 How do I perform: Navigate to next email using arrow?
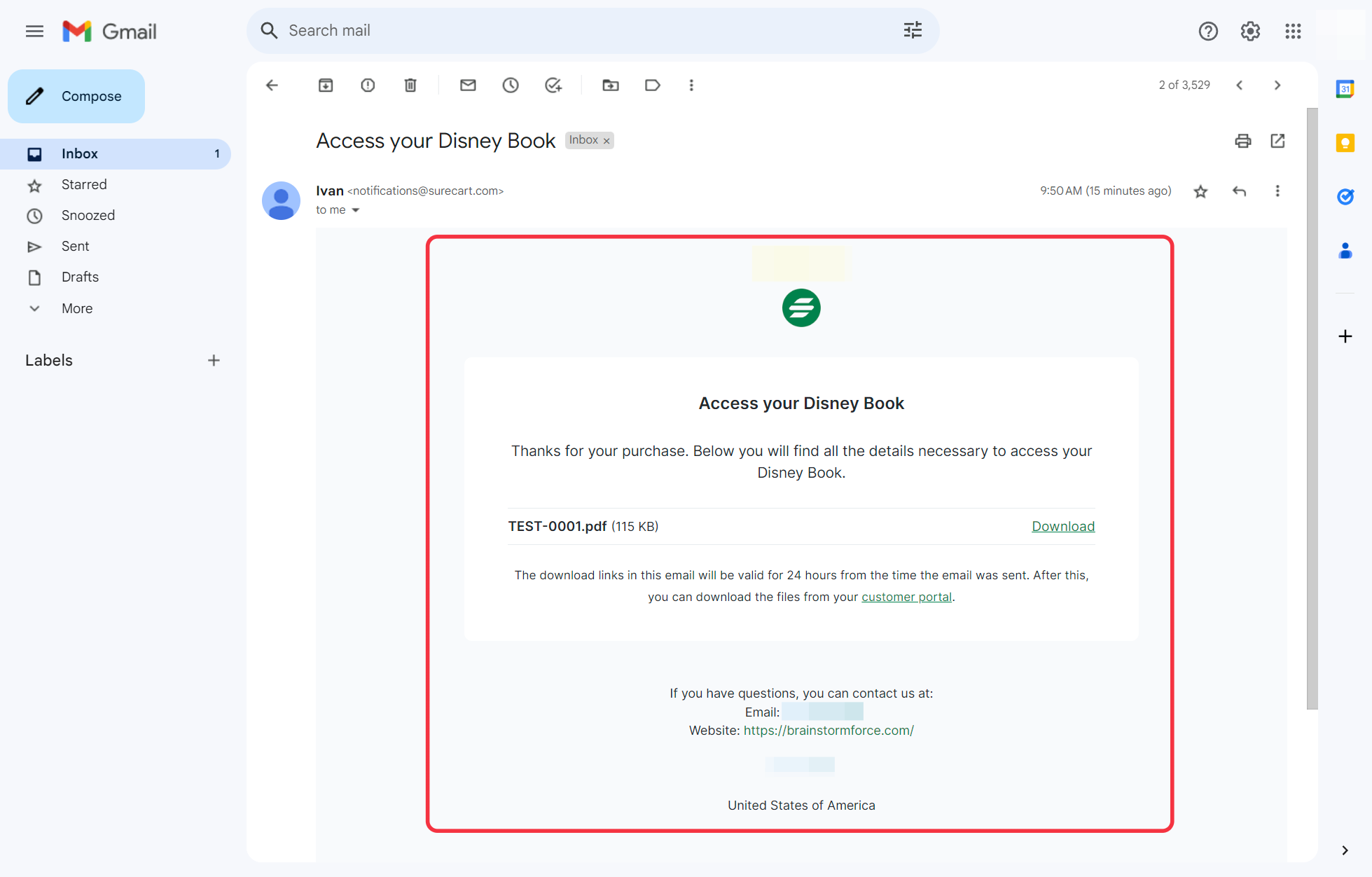point(1278,85)
